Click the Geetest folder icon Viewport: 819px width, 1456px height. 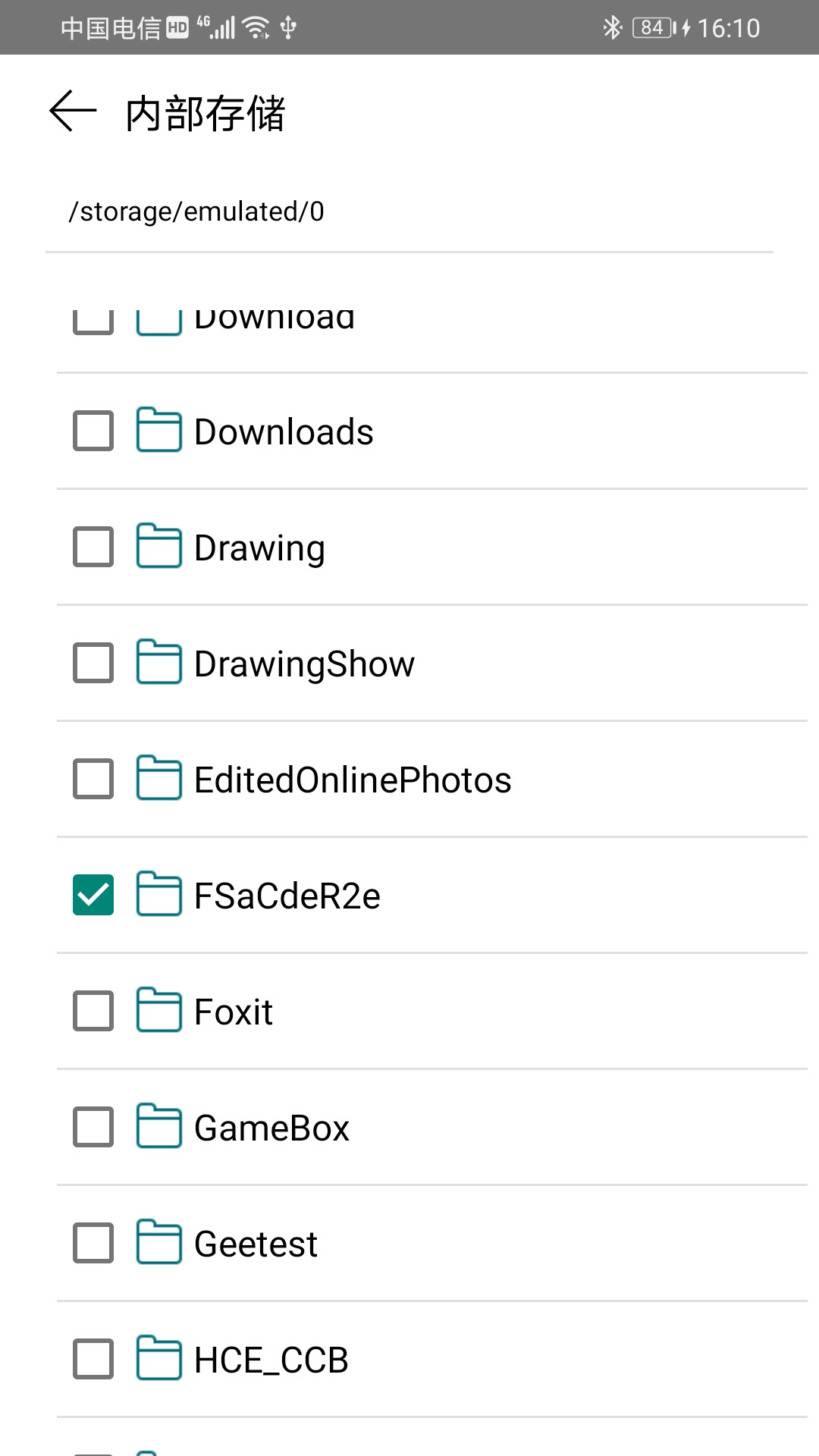(x=158, y=1243)
